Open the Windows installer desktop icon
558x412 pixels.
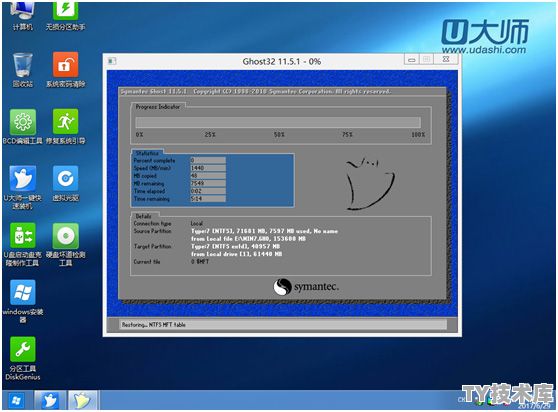23,301
